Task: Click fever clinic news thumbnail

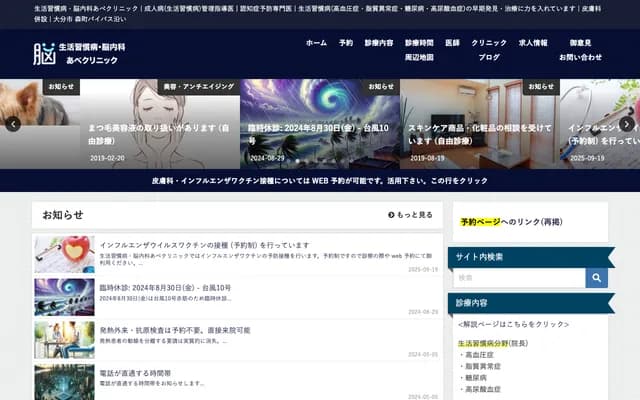Action: coord(64,340)
